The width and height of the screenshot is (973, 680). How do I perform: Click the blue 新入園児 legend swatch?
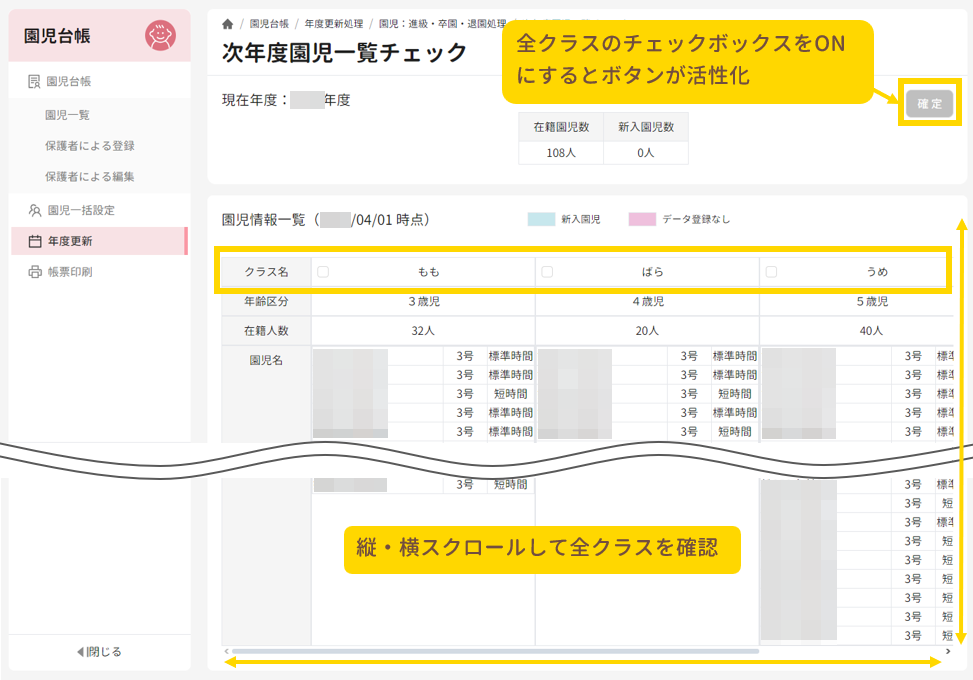541,219
